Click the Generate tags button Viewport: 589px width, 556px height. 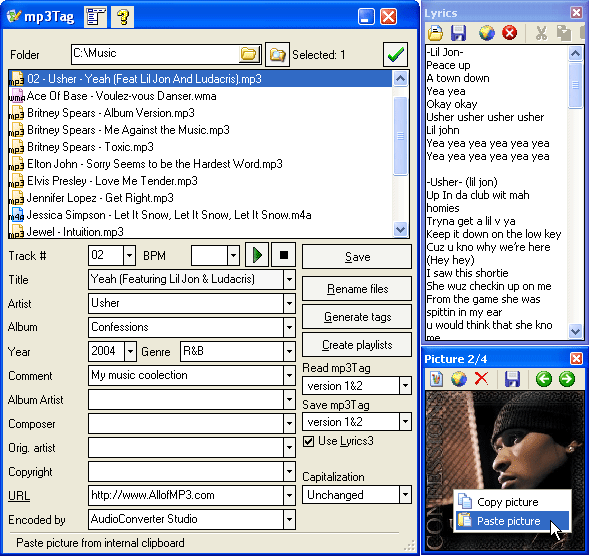(357, 317)
